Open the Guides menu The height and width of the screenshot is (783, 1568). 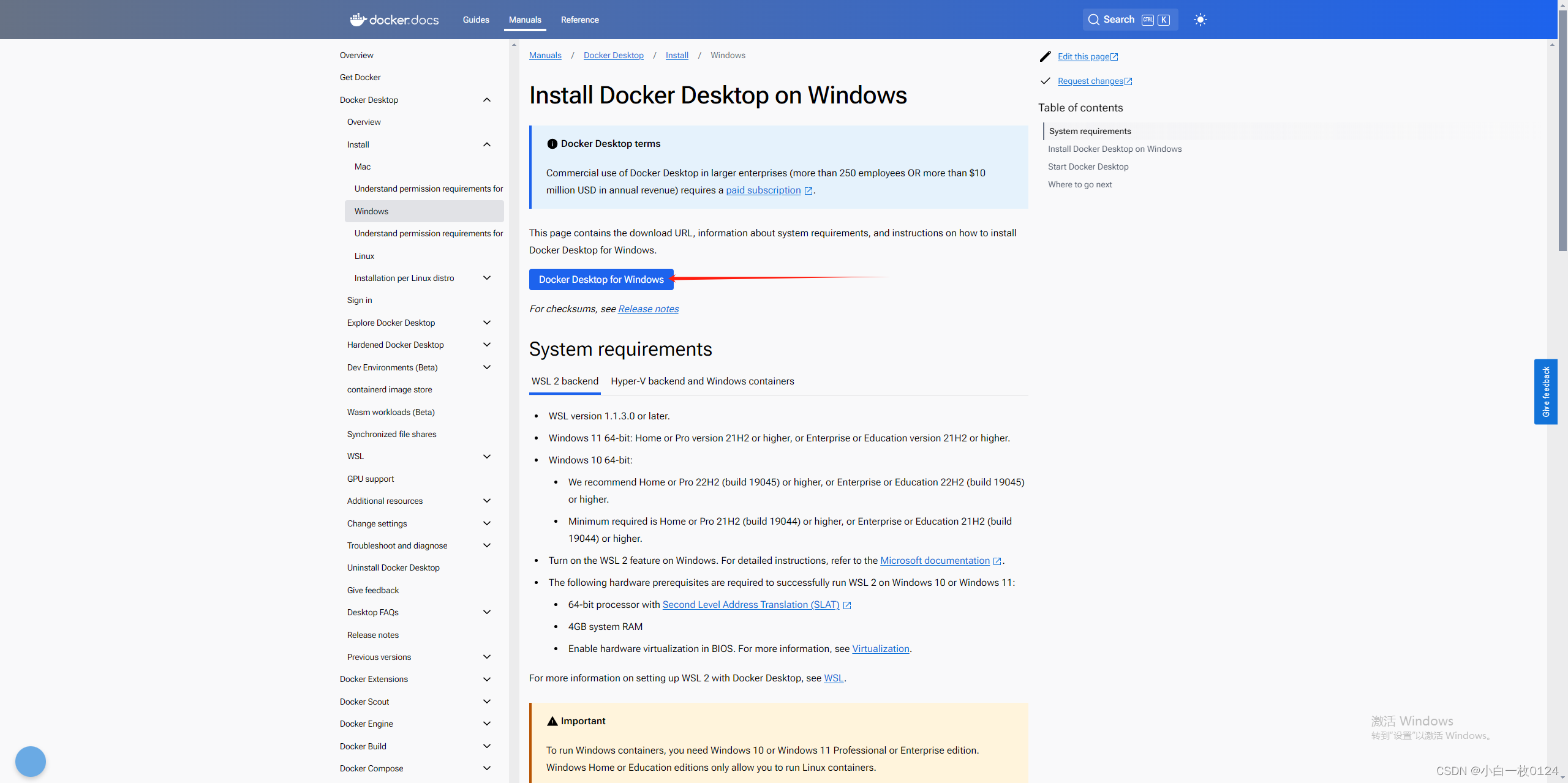pyautogui.click(x=476, y=20)
